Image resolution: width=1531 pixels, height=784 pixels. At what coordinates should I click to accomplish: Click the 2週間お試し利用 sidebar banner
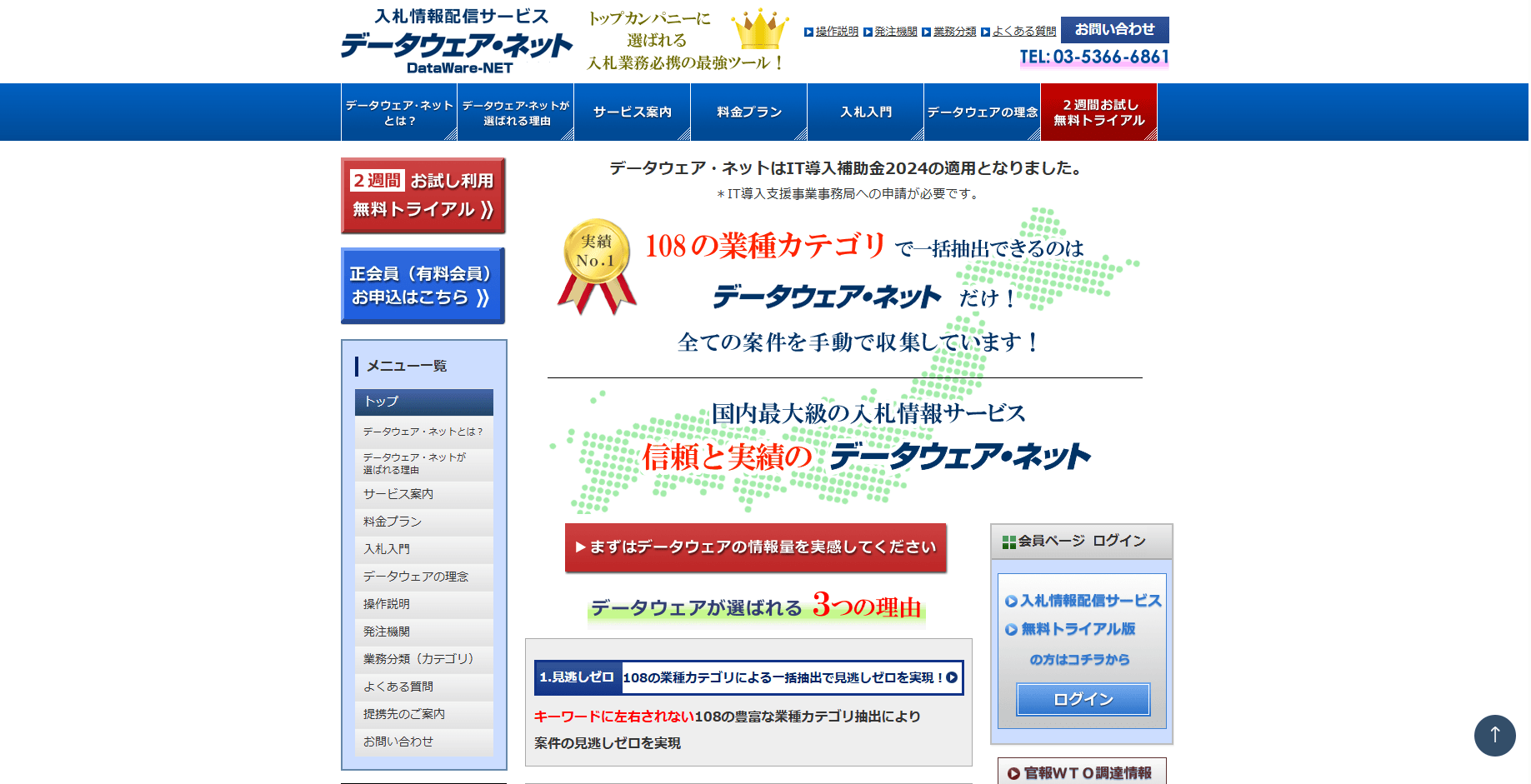(423, 195)
